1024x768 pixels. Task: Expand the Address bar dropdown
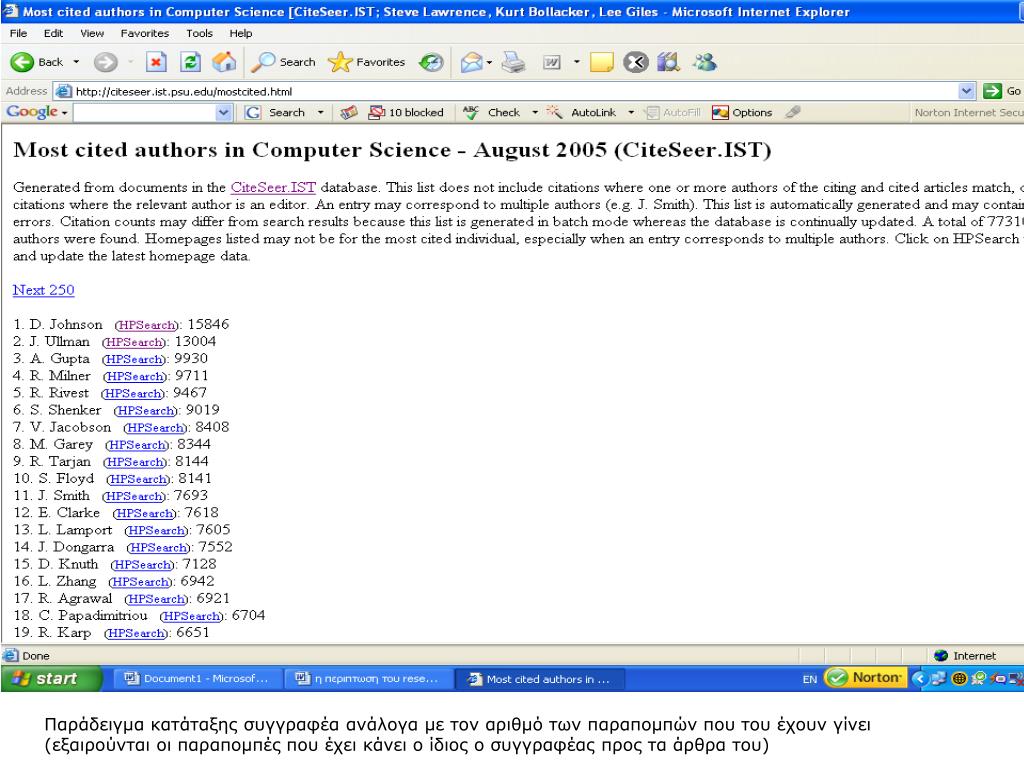pos(967,91)
